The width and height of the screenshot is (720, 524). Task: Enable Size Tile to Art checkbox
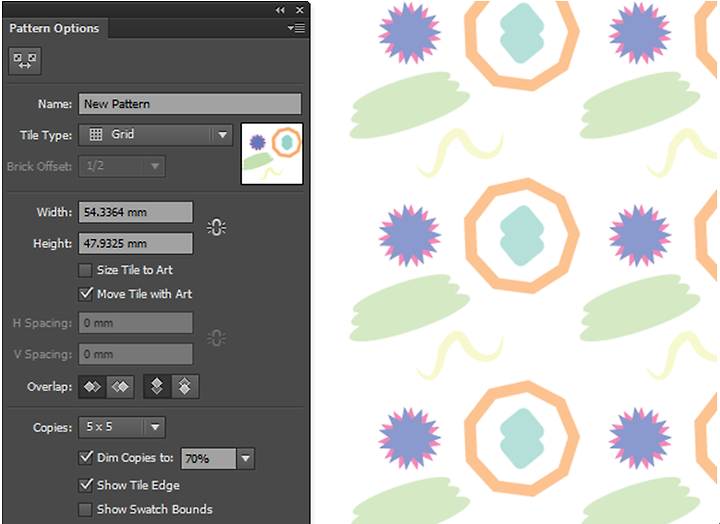(x=85, y=270)
